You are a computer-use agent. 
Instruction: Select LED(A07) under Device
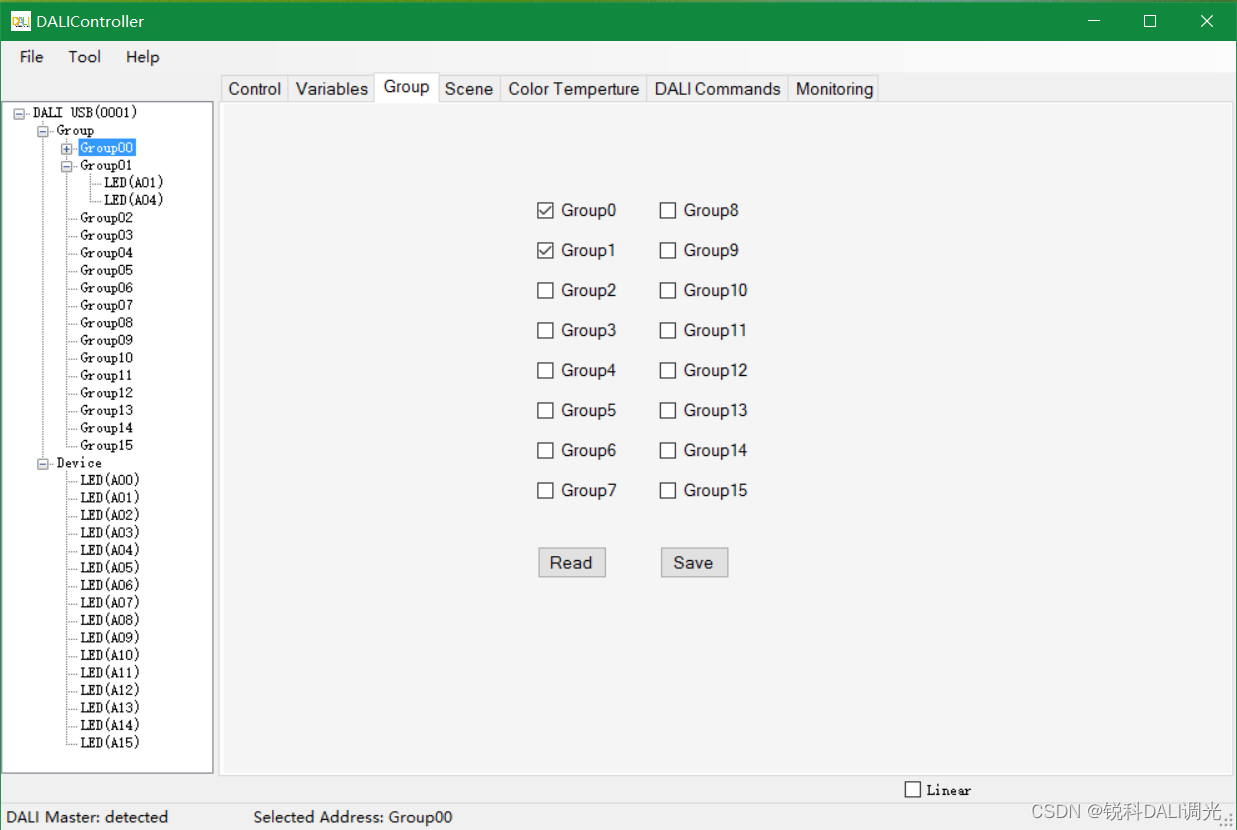110,603
